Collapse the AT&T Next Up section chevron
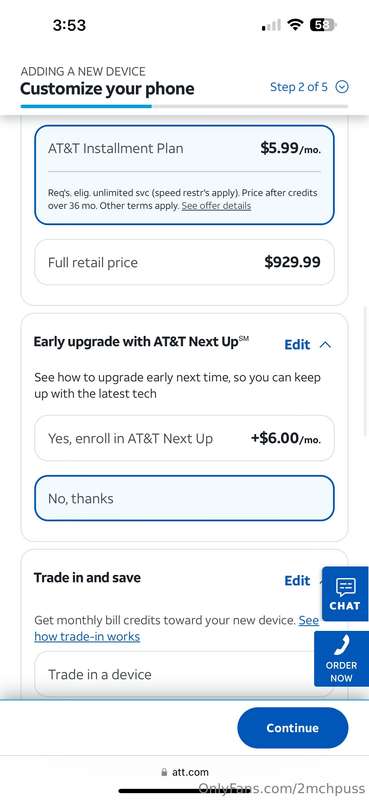Image resolution: width=369 pixels, height=800 pixels. (x=325, y=345)
